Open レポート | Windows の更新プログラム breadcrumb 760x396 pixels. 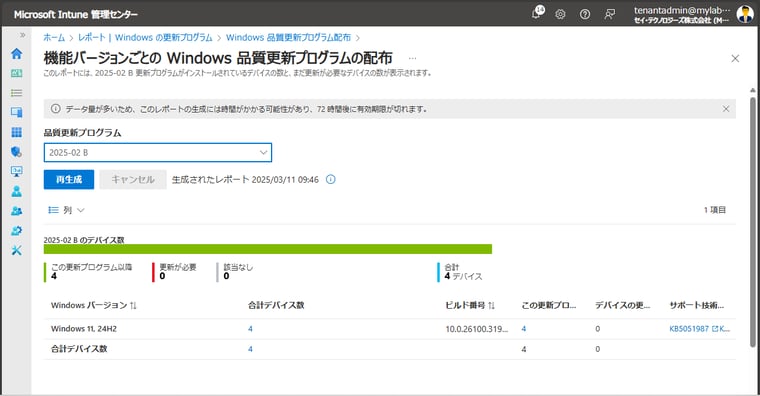(x=145, y=37)
